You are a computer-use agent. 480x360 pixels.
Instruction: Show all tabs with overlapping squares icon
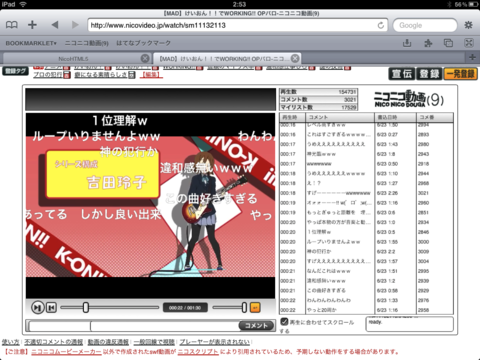pyautogui.click(x=448, y=43)
